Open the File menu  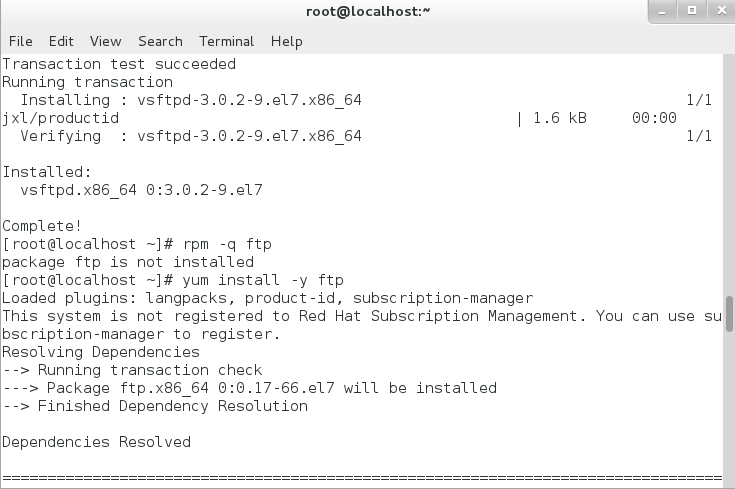coord(20,41)
